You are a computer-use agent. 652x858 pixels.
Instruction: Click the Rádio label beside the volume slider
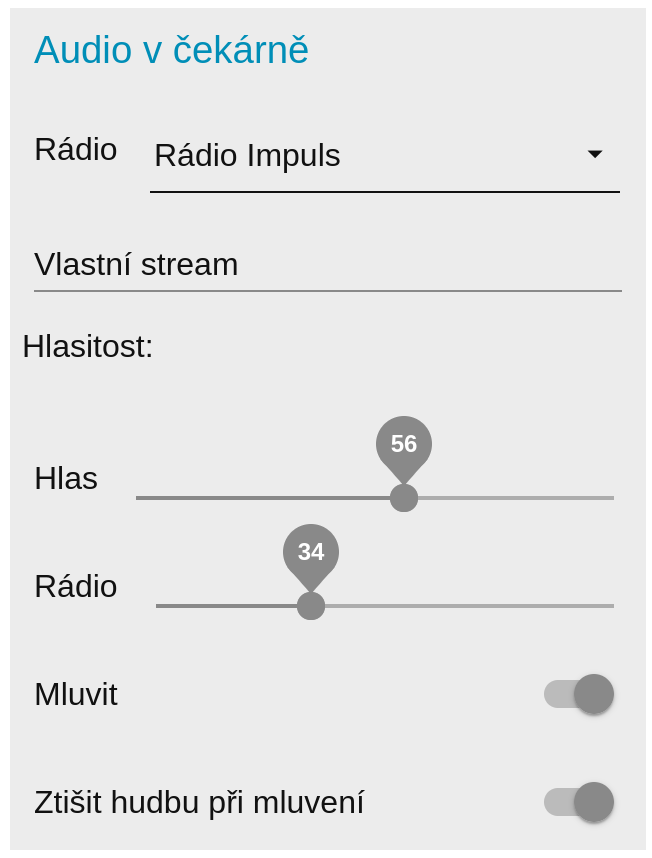[x=76, y=586]
